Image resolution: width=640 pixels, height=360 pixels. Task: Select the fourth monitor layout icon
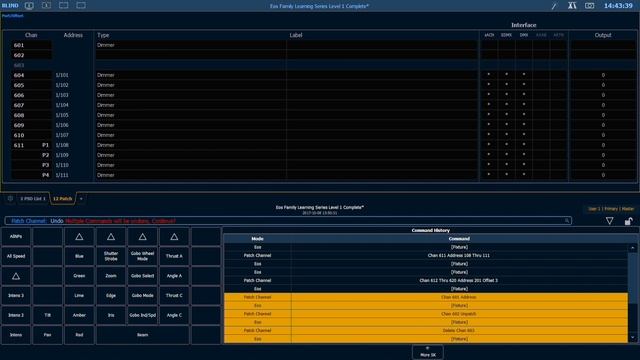tap(81, 6)
